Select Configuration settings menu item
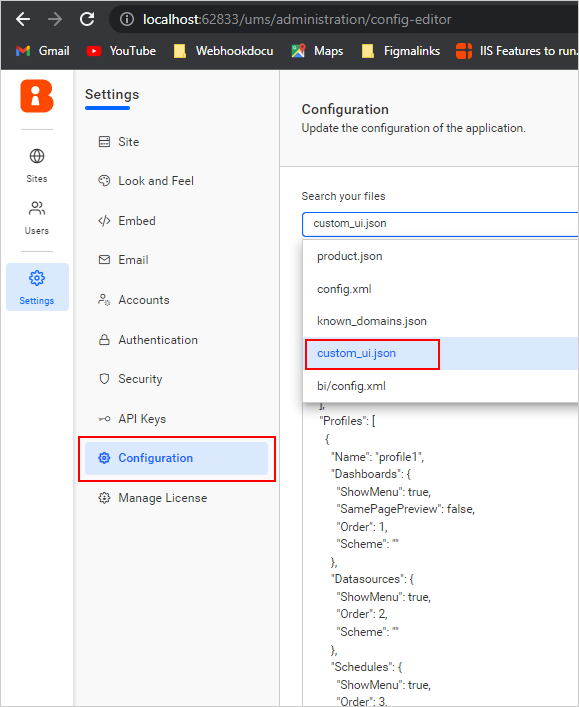The width and height of the screenshot is (579, 707). coord(176,458)
